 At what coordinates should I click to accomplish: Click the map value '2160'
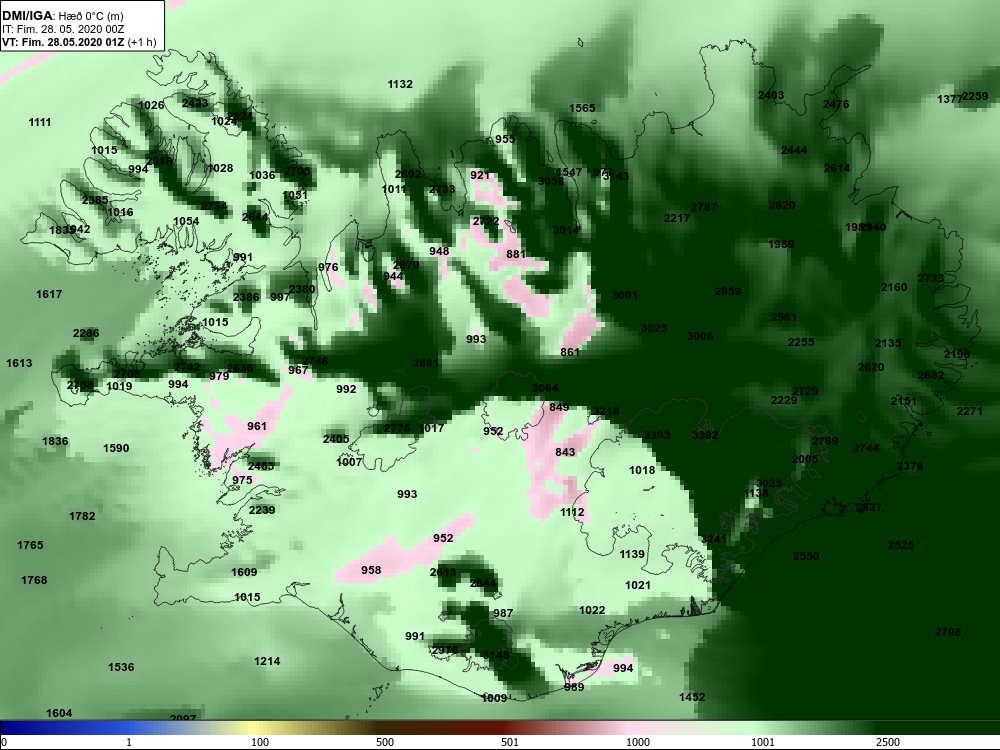tap(893, 288)
